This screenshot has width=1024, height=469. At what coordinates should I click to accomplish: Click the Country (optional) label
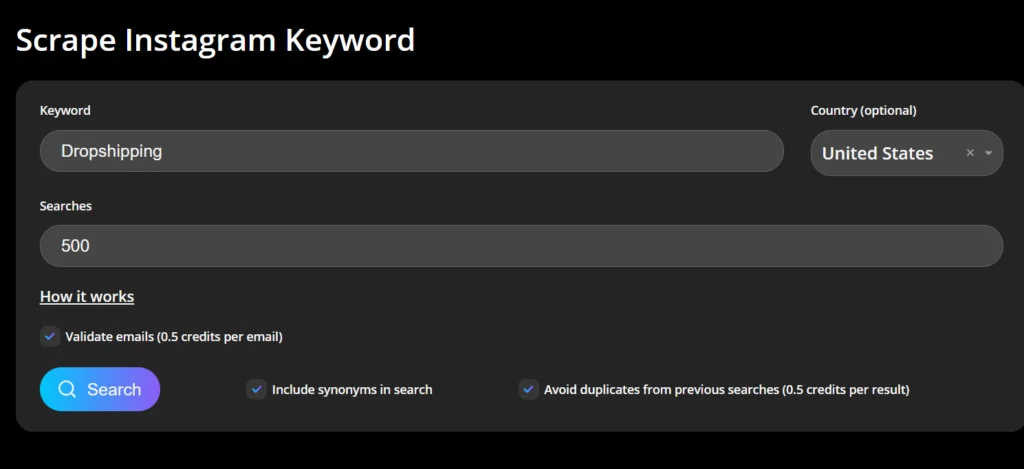point(863,110)
